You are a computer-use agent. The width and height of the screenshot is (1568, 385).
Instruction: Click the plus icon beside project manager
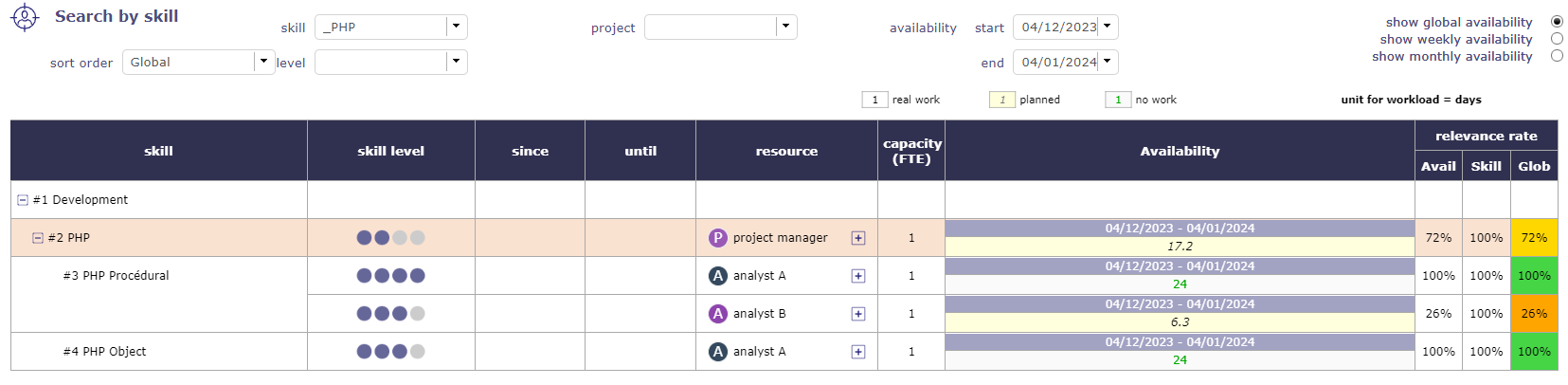coord(858,238)
